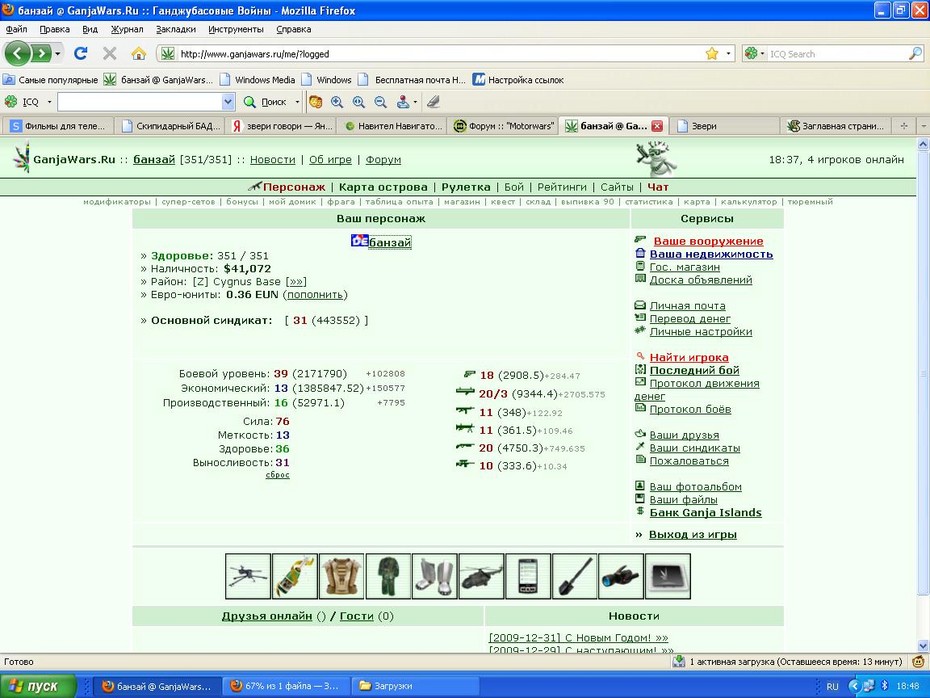Open the tactical vest inventory item
930x698 pixels.
[341, 576]
